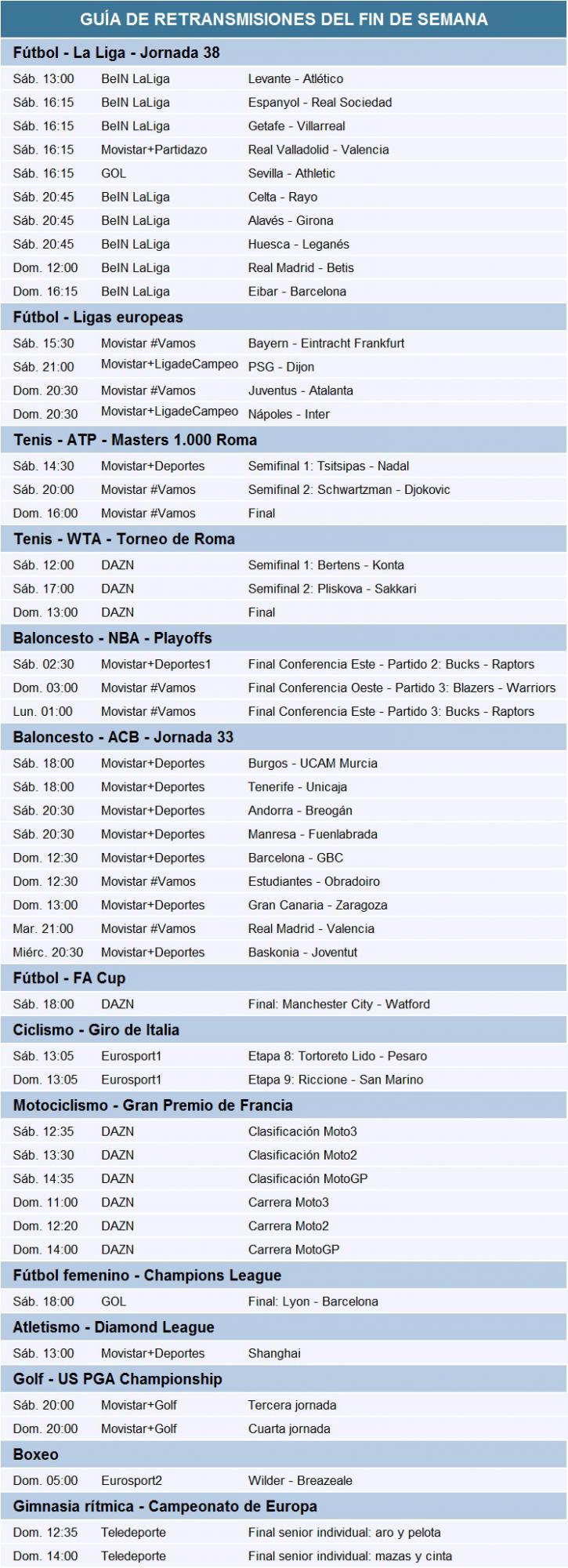Viewport: 568px width, 1568px height.
Task: Select the Real Madrid - Betis fixture
Action: 301,268
